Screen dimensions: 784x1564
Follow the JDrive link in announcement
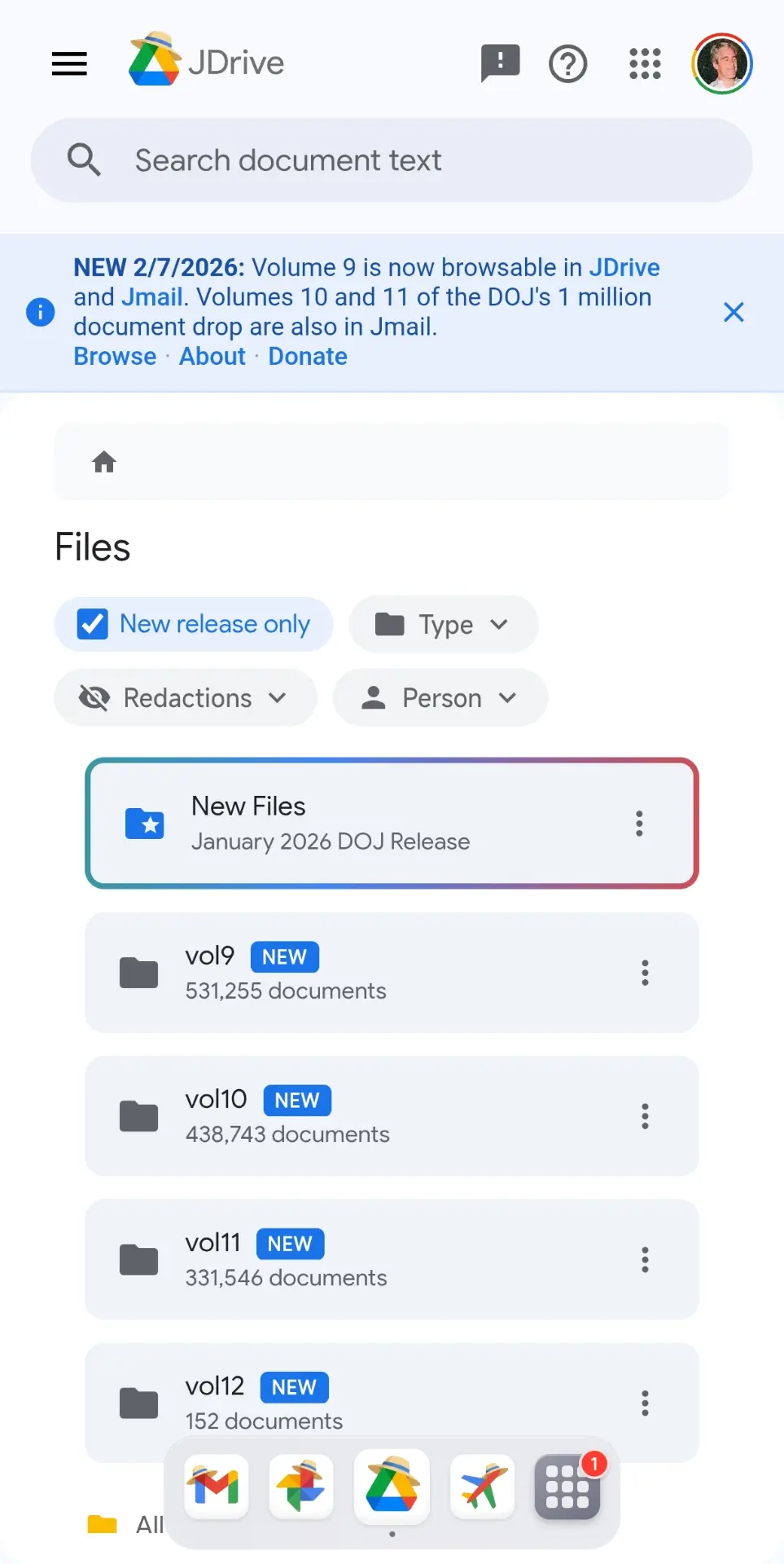pyautogui.click(x=624, y=267)
